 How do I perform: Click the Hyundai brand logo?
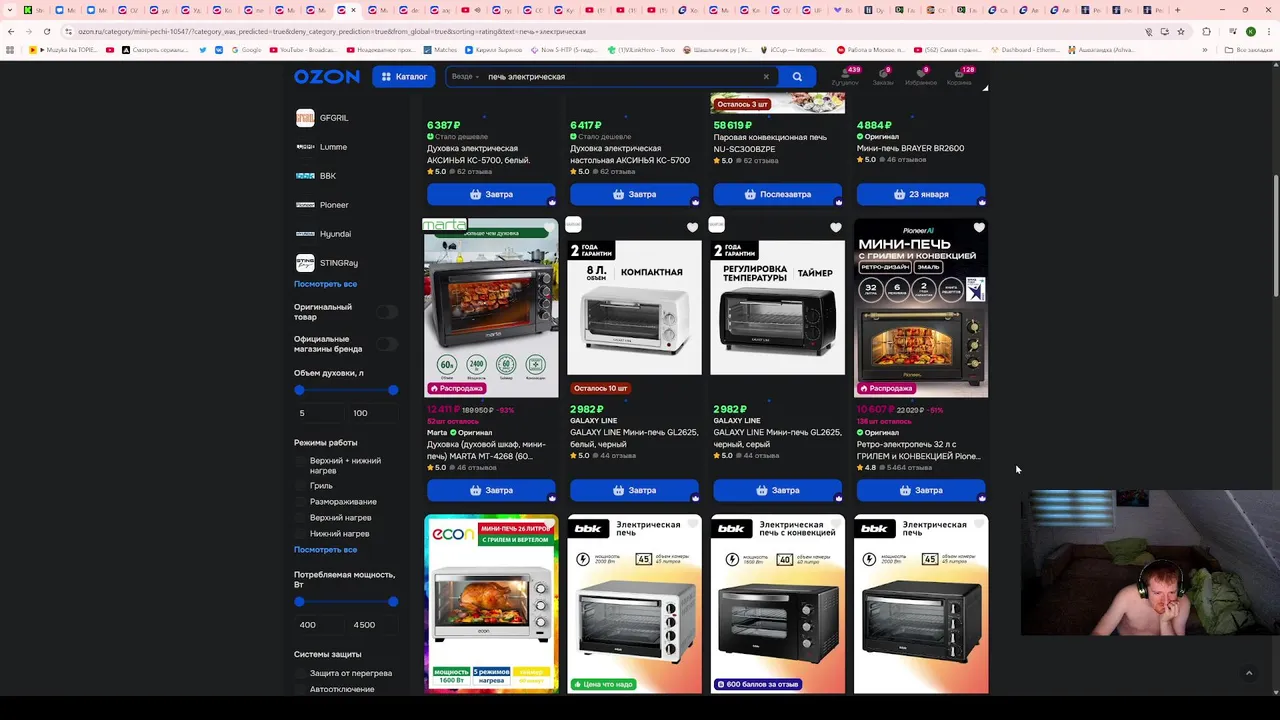pos(305,234)
